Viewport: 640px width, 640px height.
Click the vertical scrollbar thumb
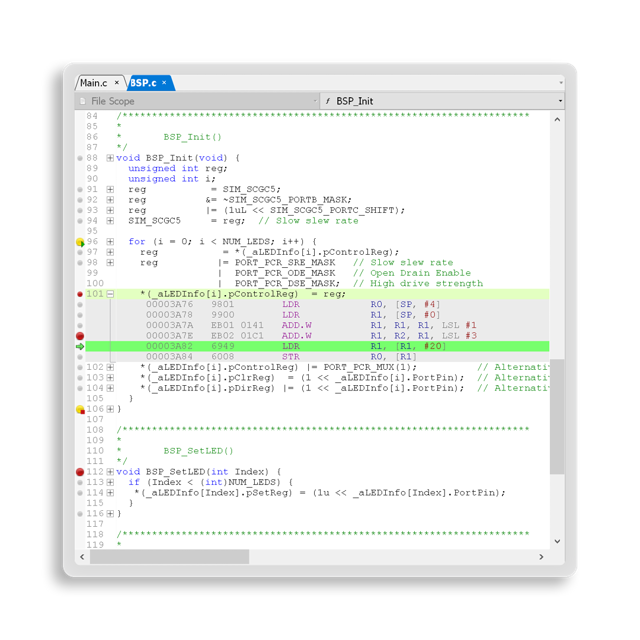click(x=557, y=416)
